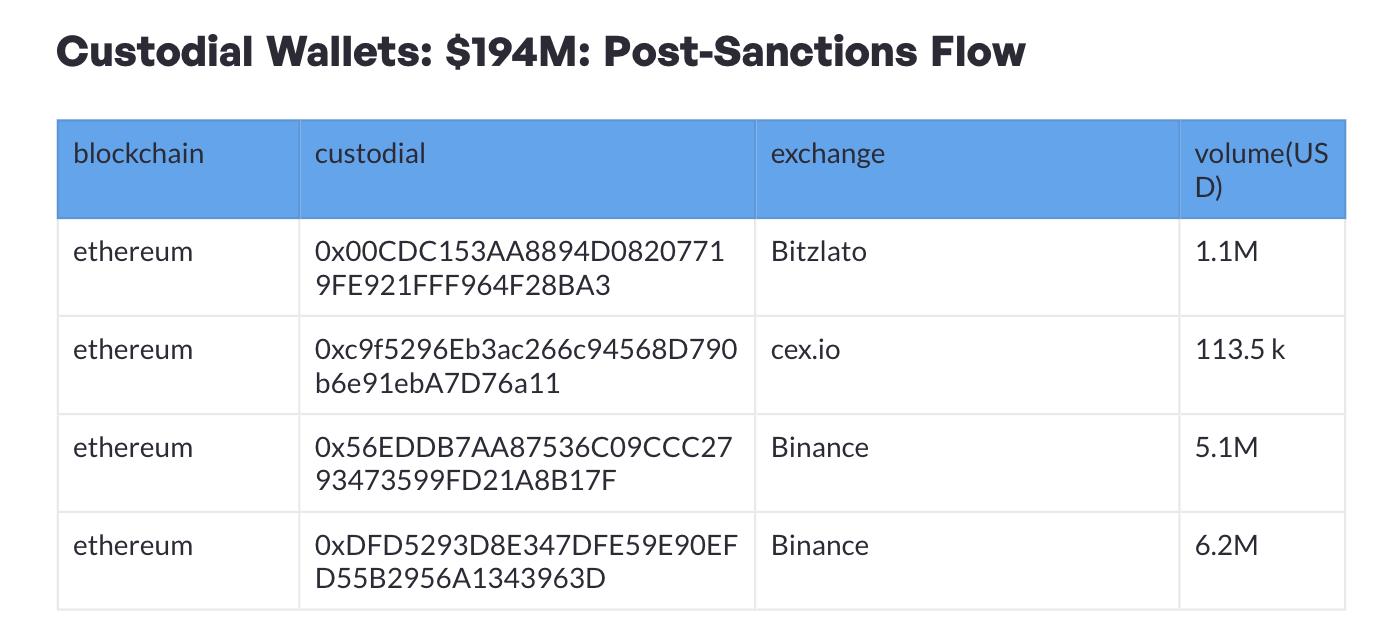Click the ethereum cell in the cex.io row
This screenshot has height=642, width=1392.
[x=132, y=350]
